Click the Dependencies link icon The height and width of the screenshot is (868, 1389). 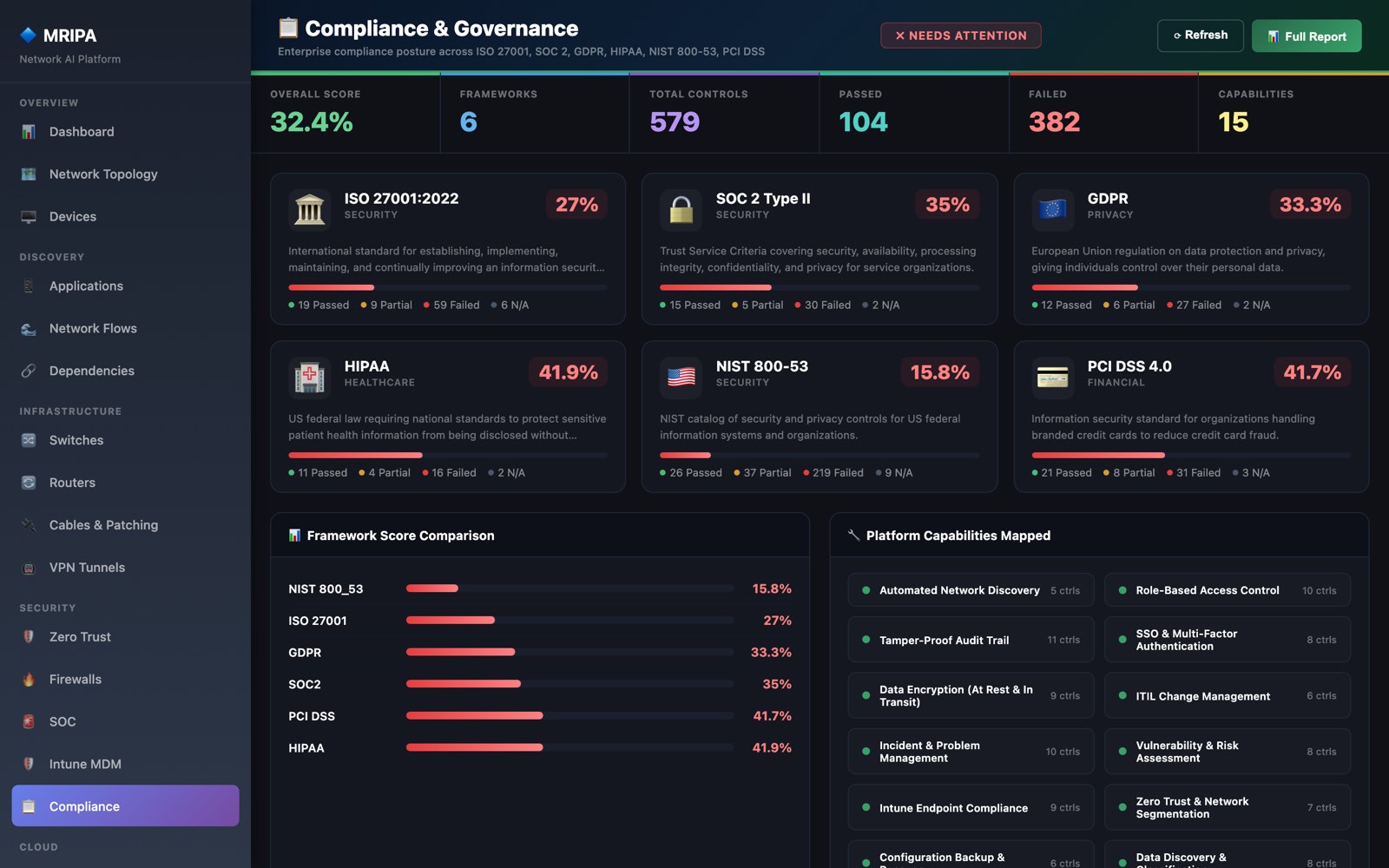[29, 372]
